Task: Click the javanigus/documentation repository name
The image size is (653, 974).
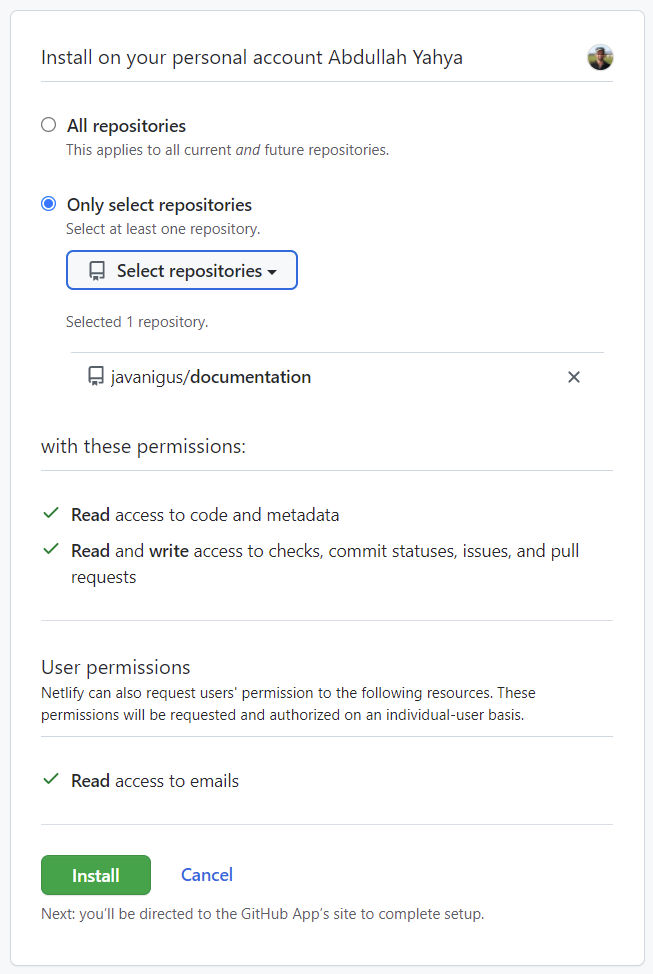Action: click(x=211, y=377)
